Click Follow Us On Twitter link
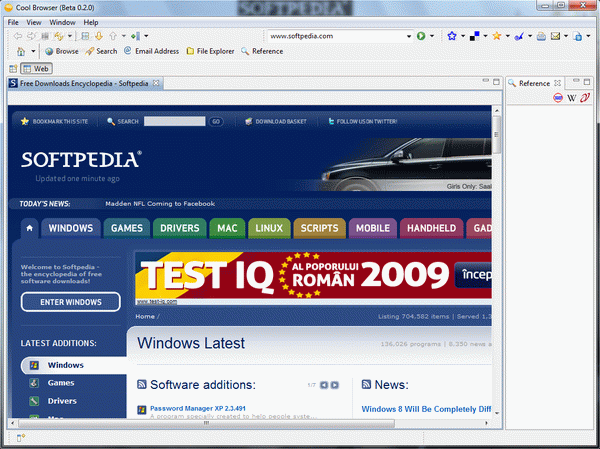 [x=362, y=121]
